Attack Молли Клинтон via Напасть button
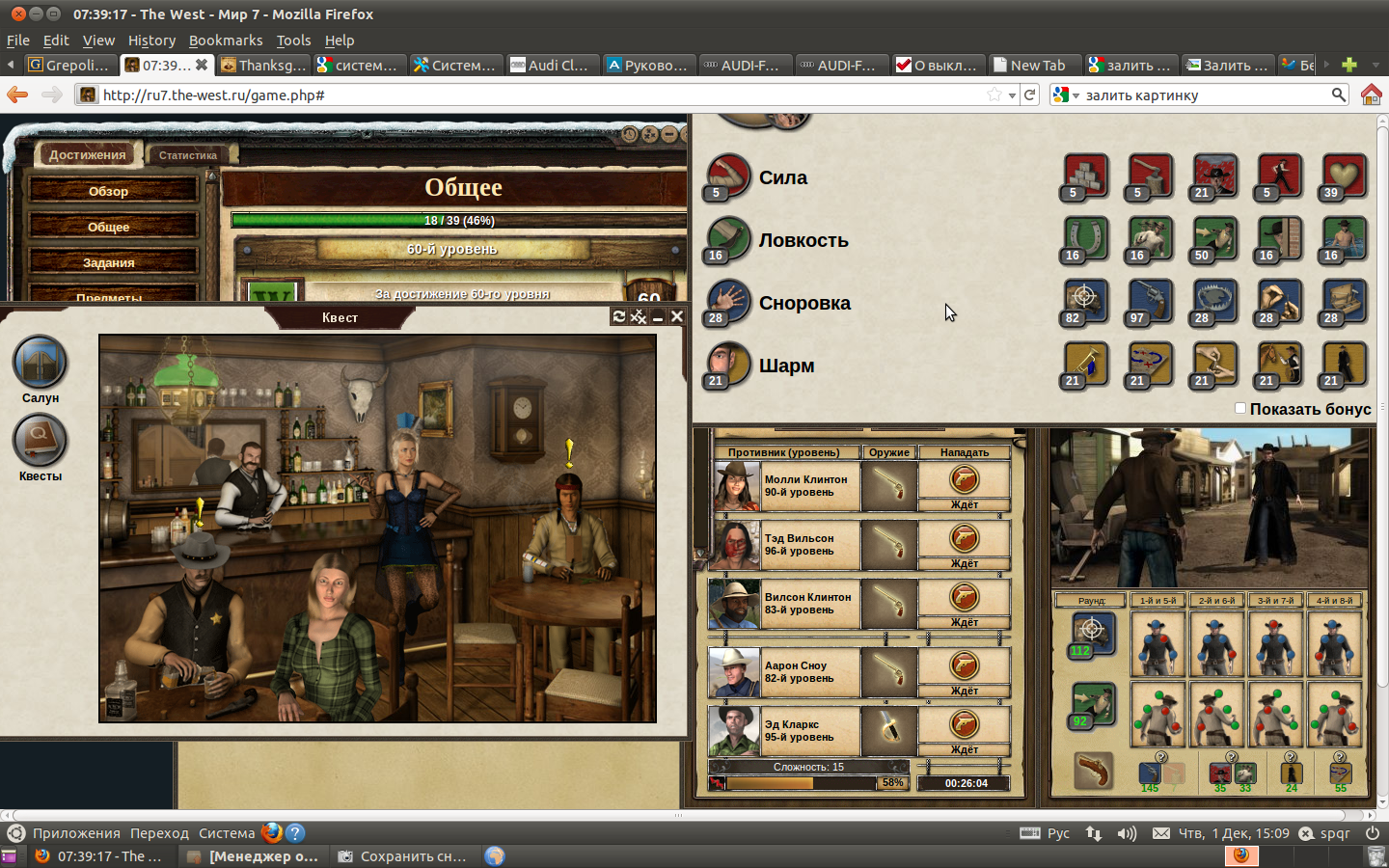Viewport: 1389px width, 868px height. point(965,479)
